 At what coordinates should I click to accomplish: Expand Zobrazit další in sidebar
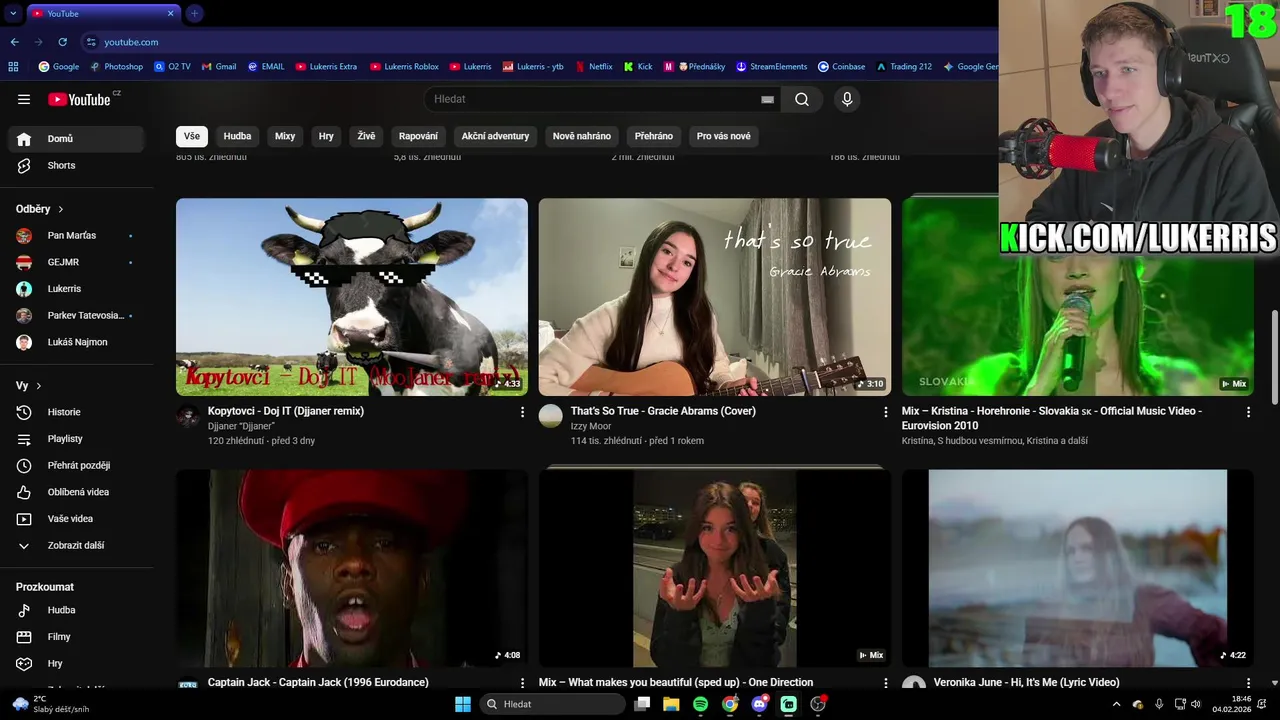click(x=76, y=545)
